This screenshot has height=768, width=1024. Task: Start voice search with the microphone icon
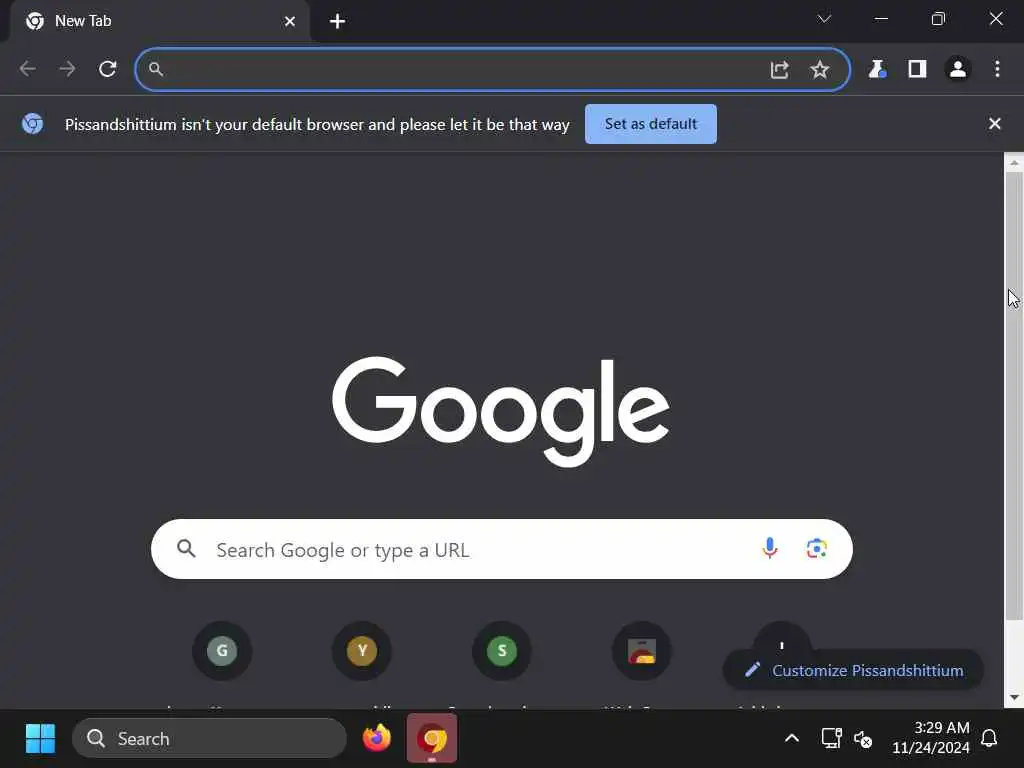coord(770,549)
